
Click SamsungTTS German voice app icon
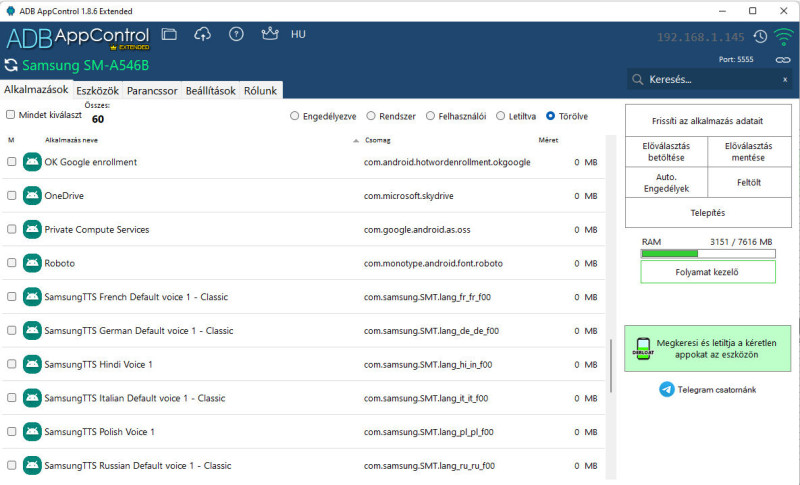click(32, 330)
